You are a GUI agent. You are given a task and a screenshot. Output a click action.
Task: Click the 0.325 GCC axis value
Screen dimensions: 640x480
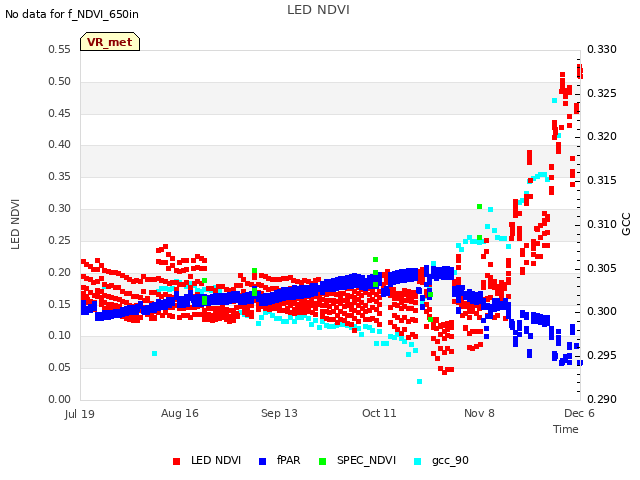tap(602, 93)
